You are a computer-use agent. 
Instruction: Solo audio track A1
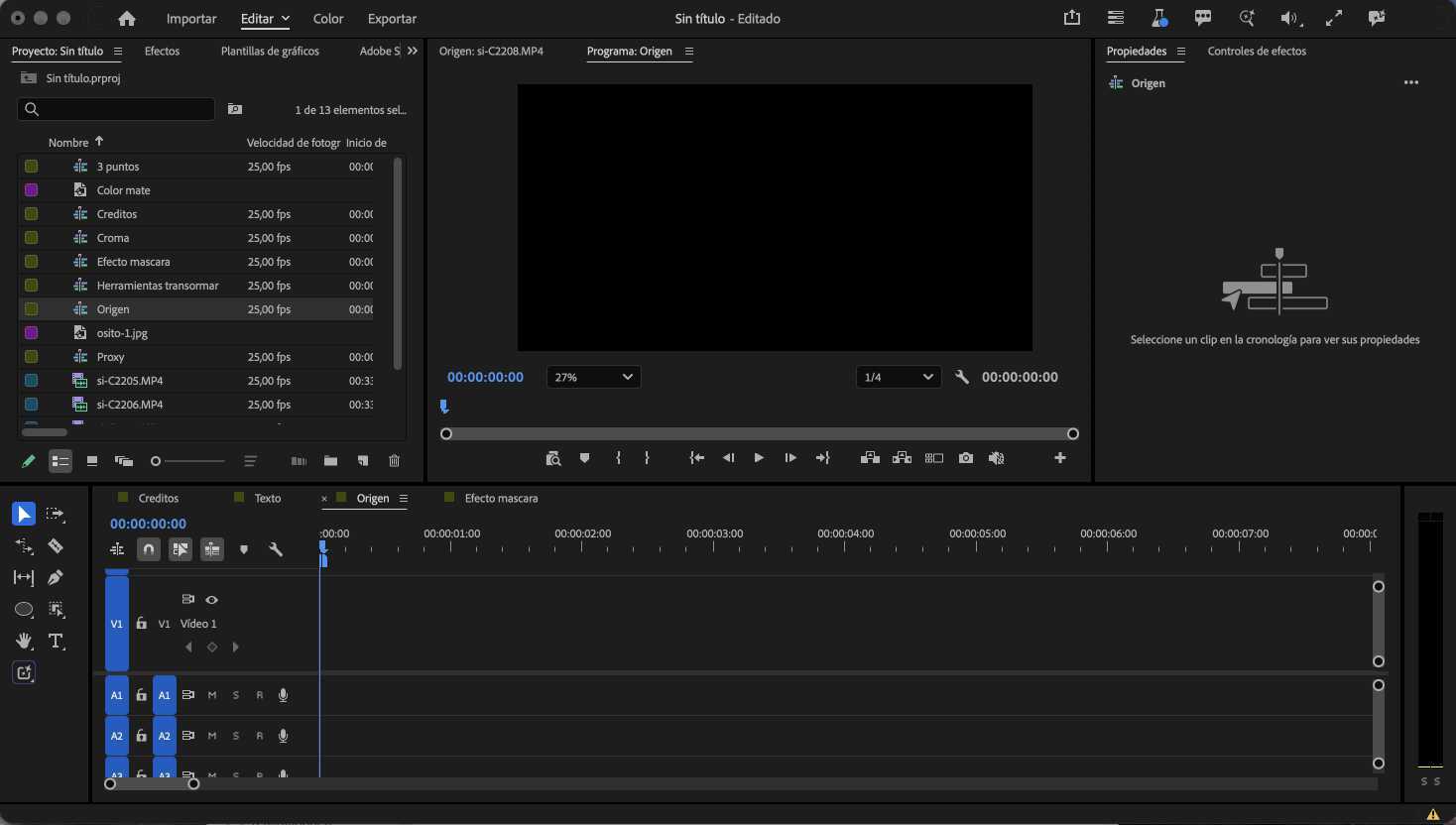pyautogui.click(x=236, y=695)
